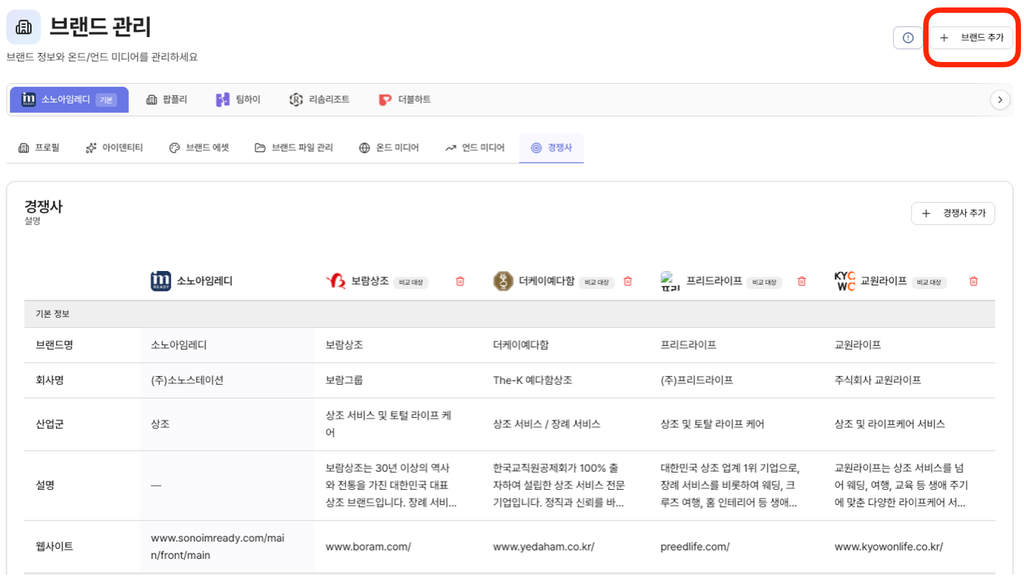
Task: Click description starting 한국교직원공제회가 100%
Action: [x=558, y=485]
